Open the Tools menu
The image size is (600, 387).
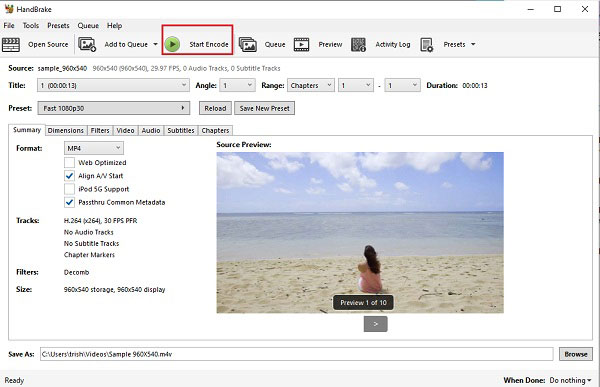pos(31,26)
